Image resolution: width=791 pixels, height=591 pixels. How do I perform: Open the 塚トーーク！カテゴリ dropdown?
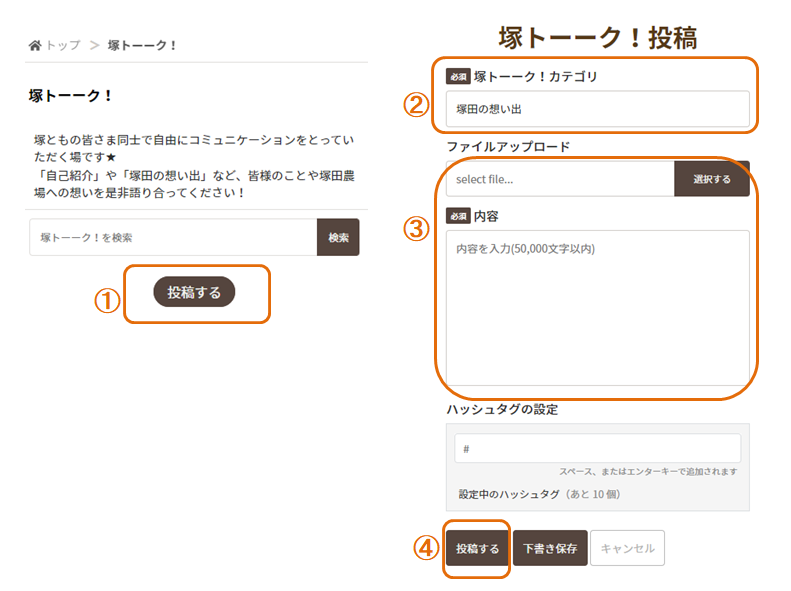[x=597, y=109]
